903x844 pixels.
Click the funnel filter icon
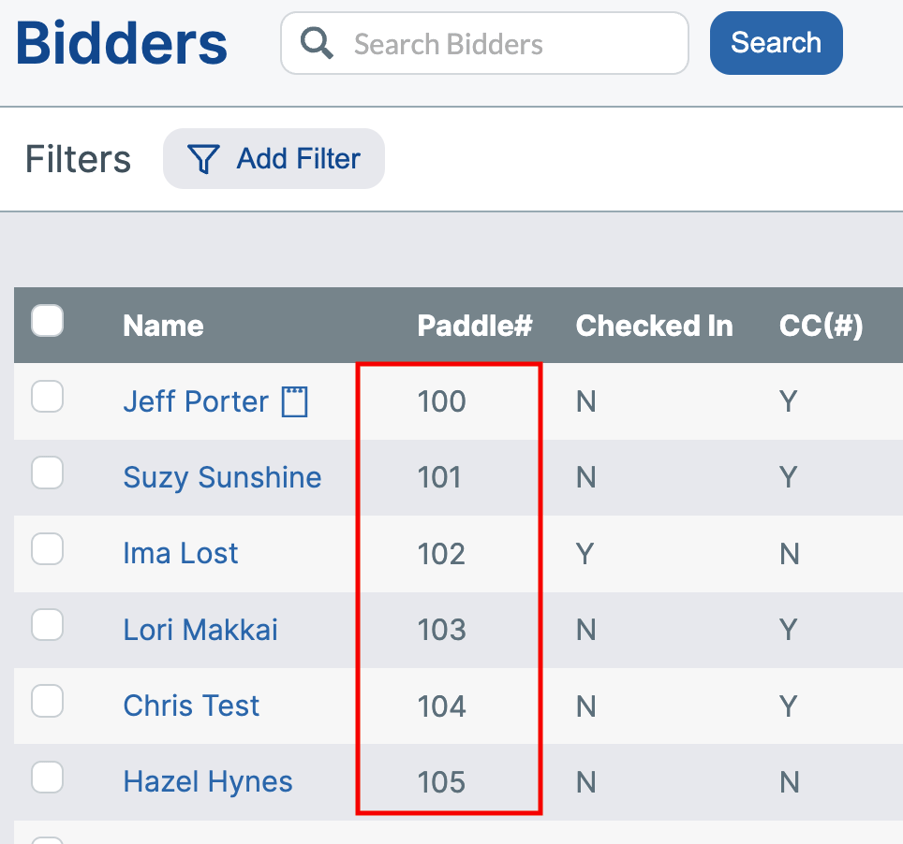pos(204,159)
